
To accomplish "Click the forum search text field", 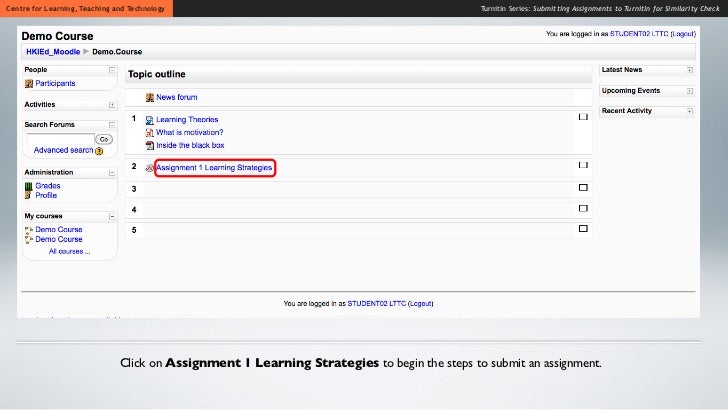I will 60,139.
